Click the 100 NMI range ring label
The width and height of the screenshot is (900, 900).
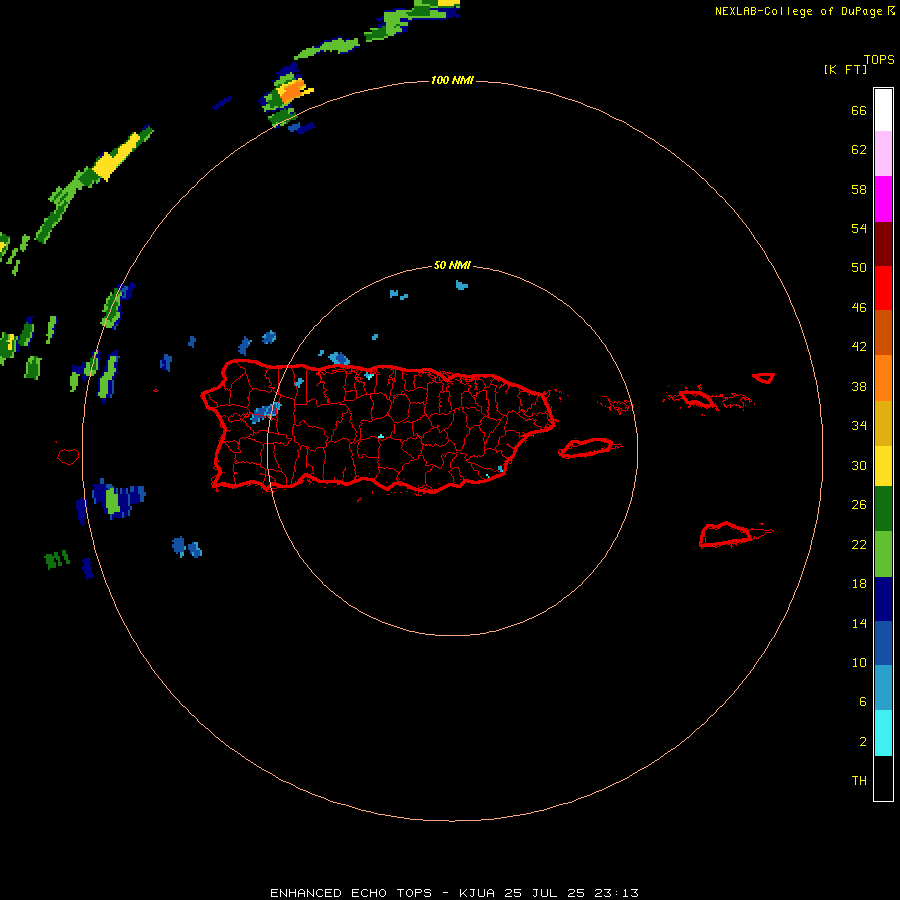452,80
